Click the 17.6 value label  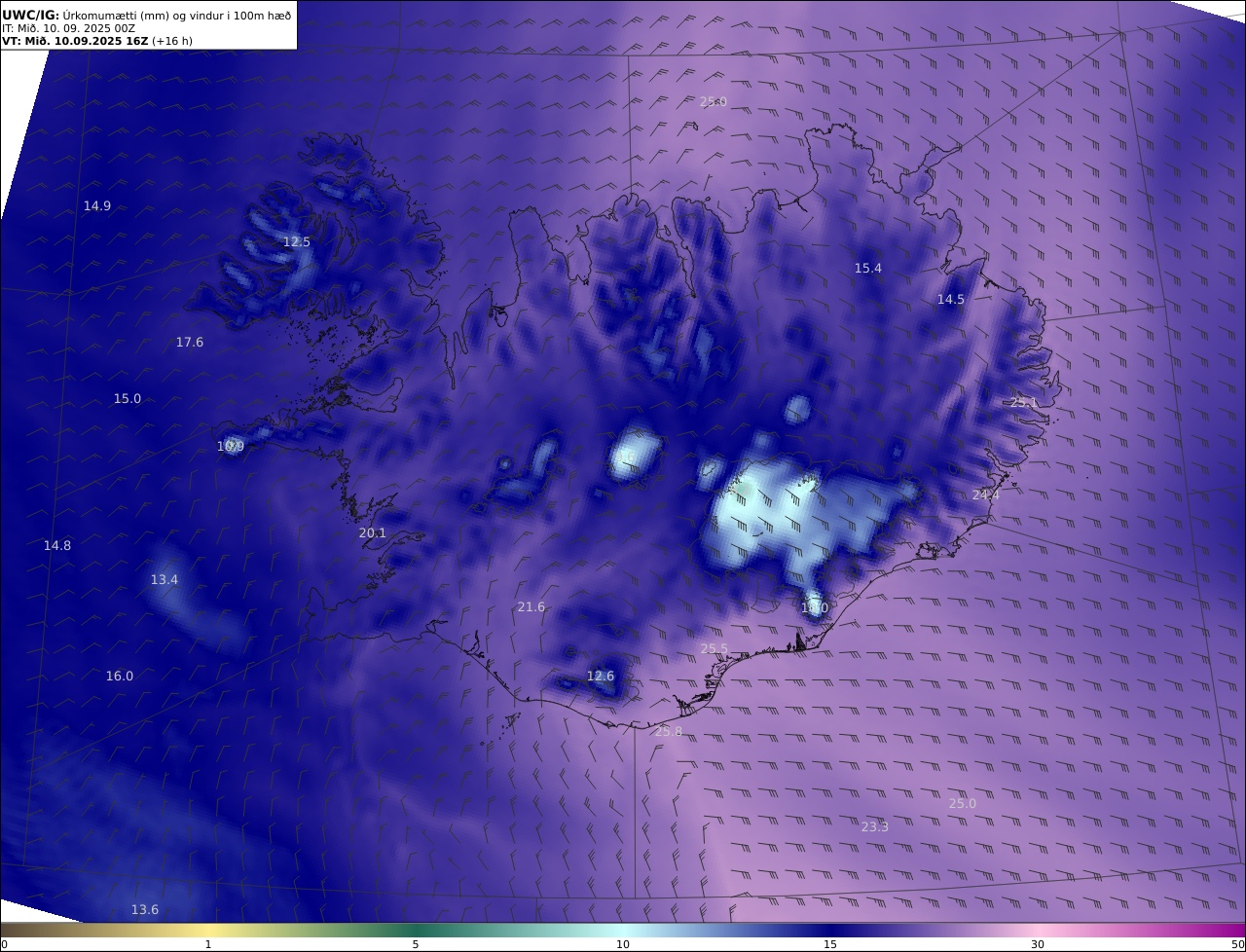tap(189, 343)
